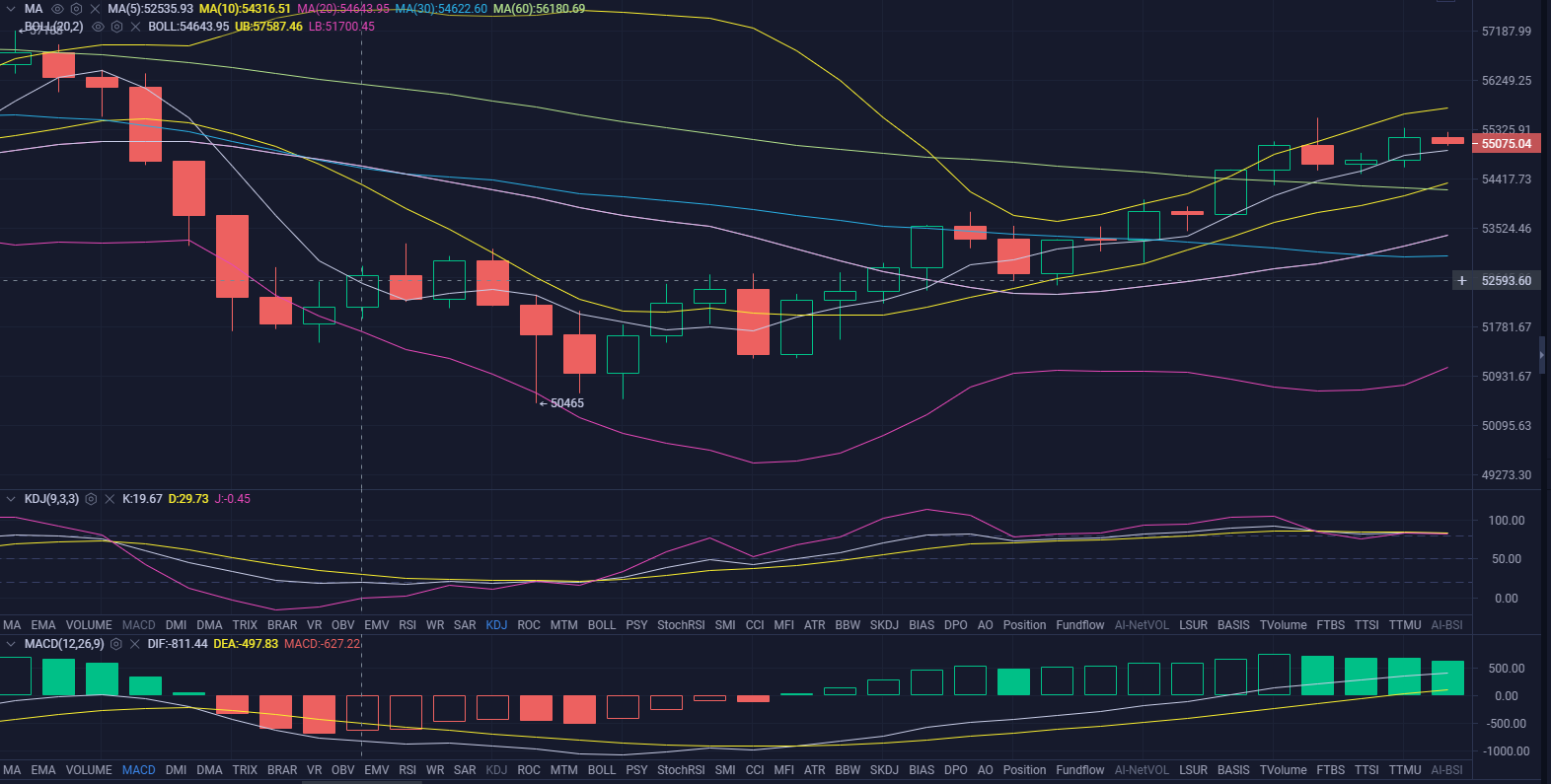
Task: Select TTMU tab in KDJ panel indicator bar
Action: click(1405, 625)
